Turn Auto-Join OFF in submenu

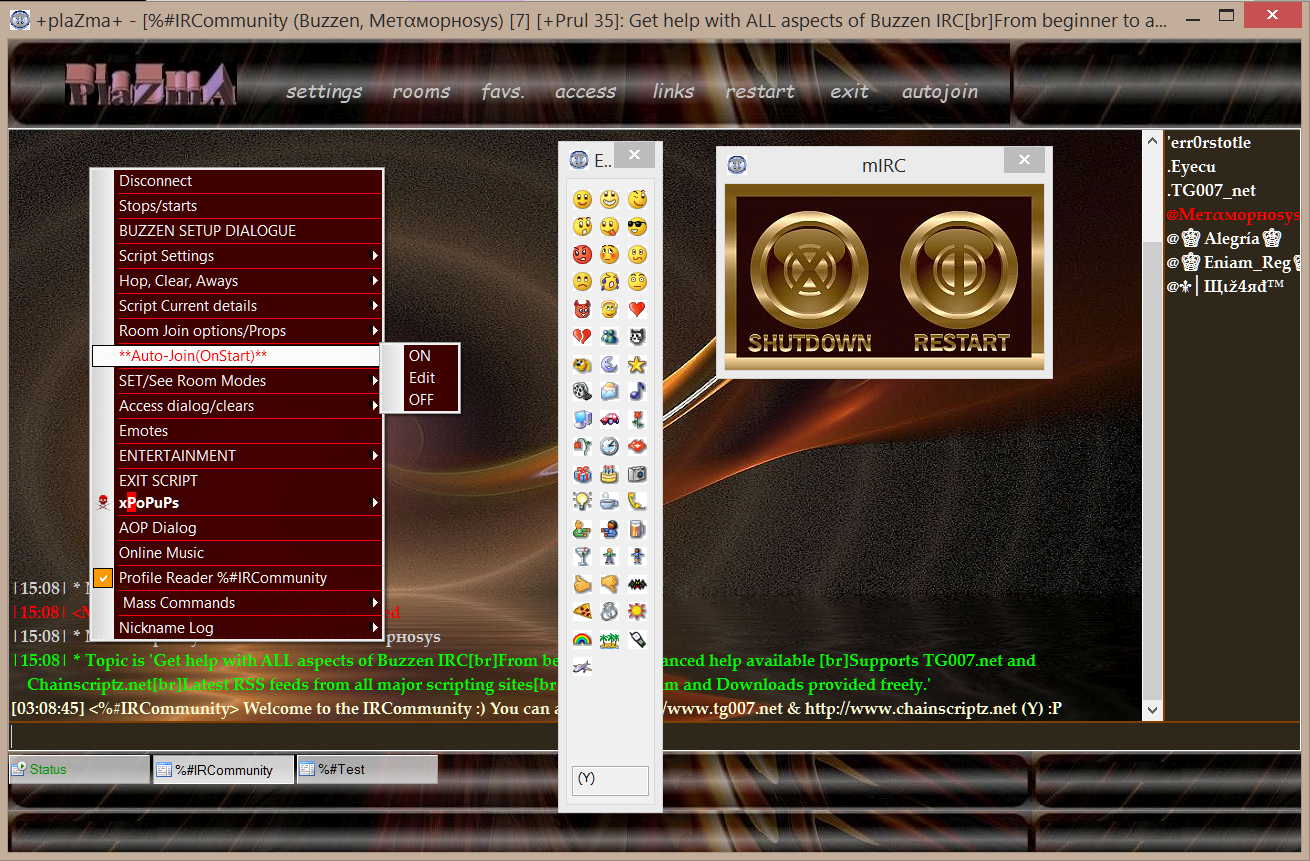click(421, 400)
